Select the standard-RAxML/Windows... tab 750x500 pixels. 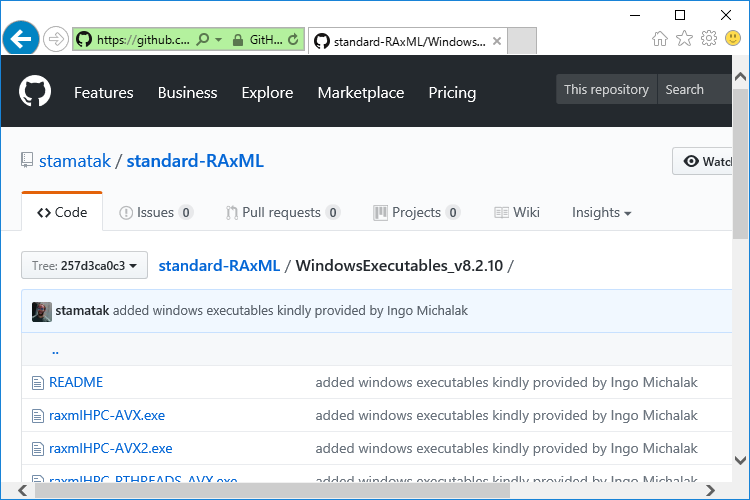(x=408, y=41)
